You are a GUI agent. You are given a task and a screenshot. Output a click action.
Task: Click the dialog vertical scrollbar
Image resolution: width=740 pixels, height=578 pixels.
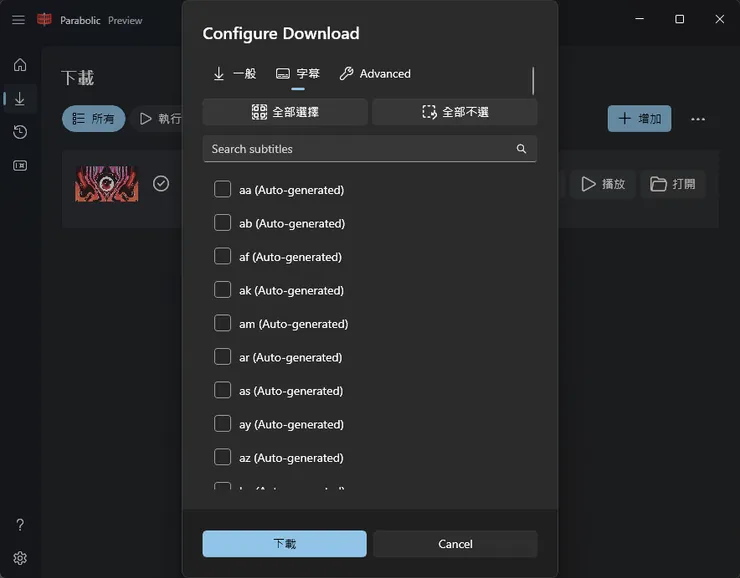533,80
